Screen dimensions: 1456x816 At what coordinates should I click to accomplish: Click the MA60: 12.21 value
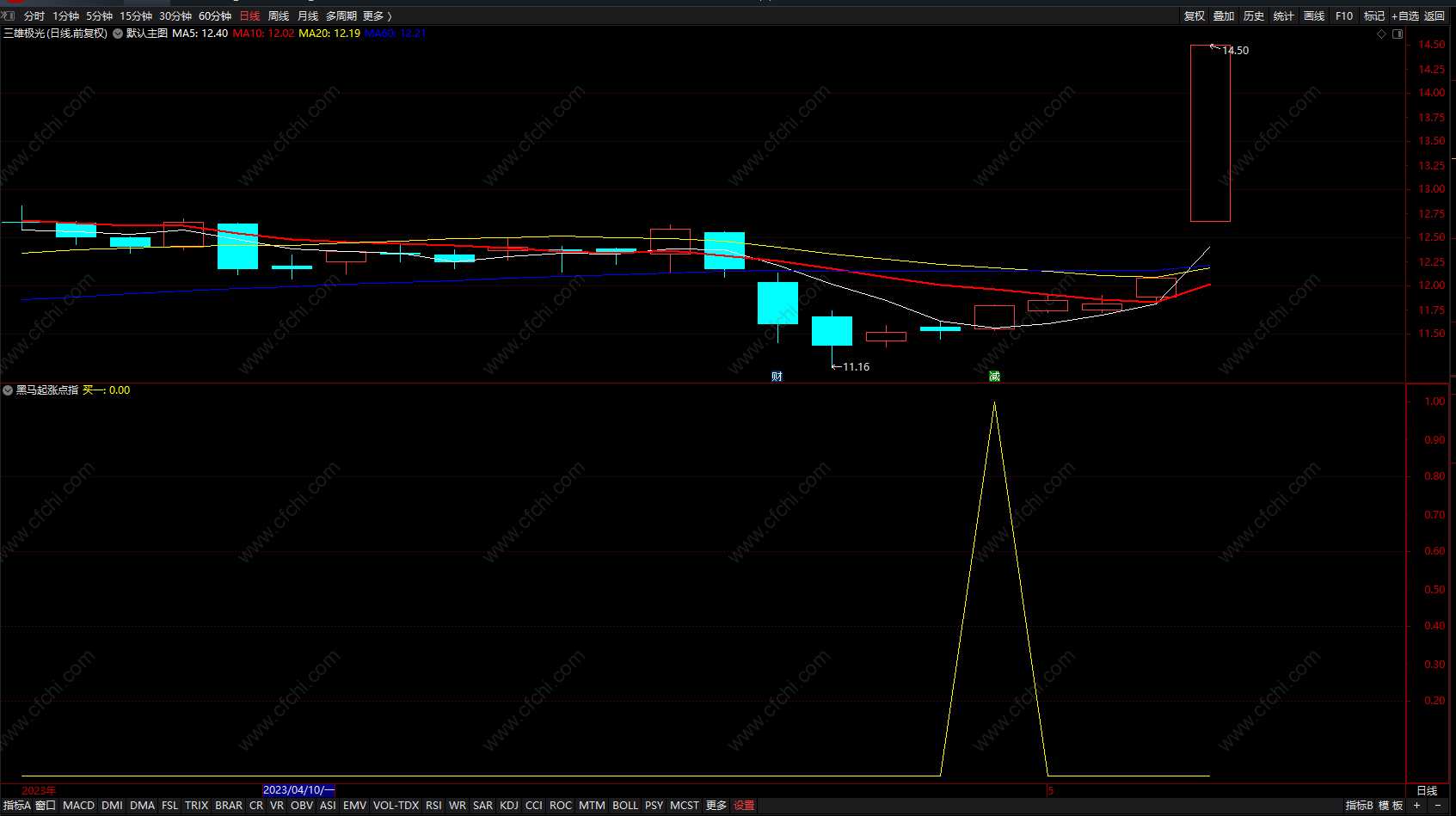click(x=396, y=34)
